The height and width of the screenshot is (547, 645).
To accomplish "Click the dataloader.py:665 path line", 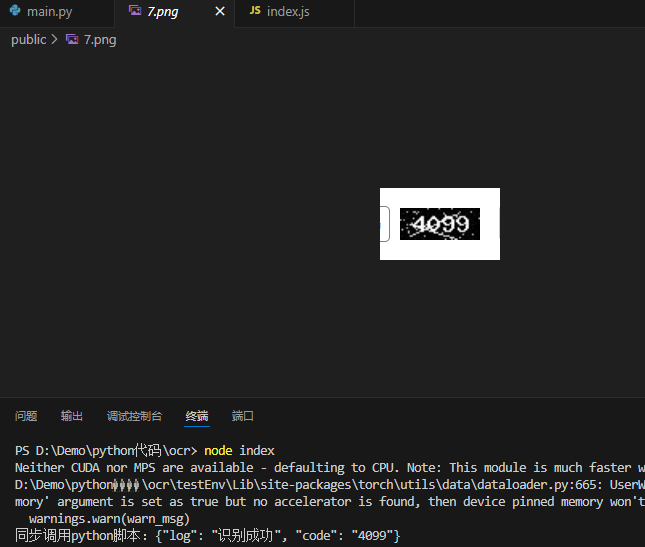I will pyautogui.click(x=330, y=485).
